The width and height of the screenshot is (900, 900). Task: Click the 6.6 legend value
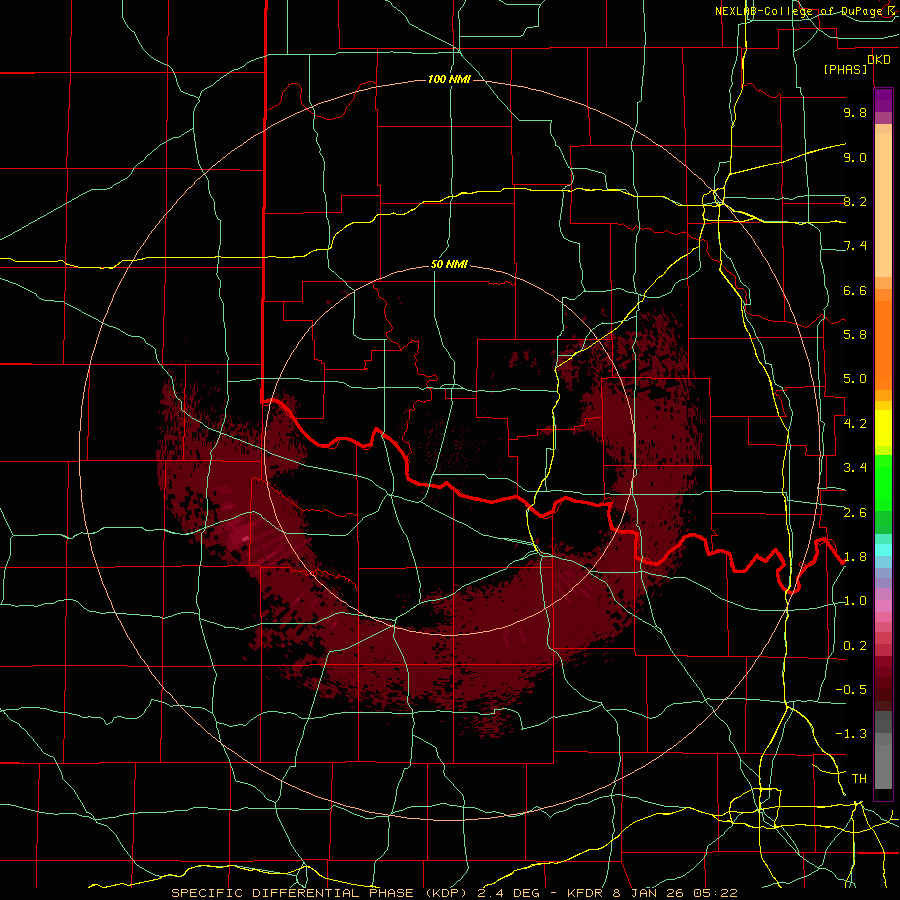tap(855, 290)
